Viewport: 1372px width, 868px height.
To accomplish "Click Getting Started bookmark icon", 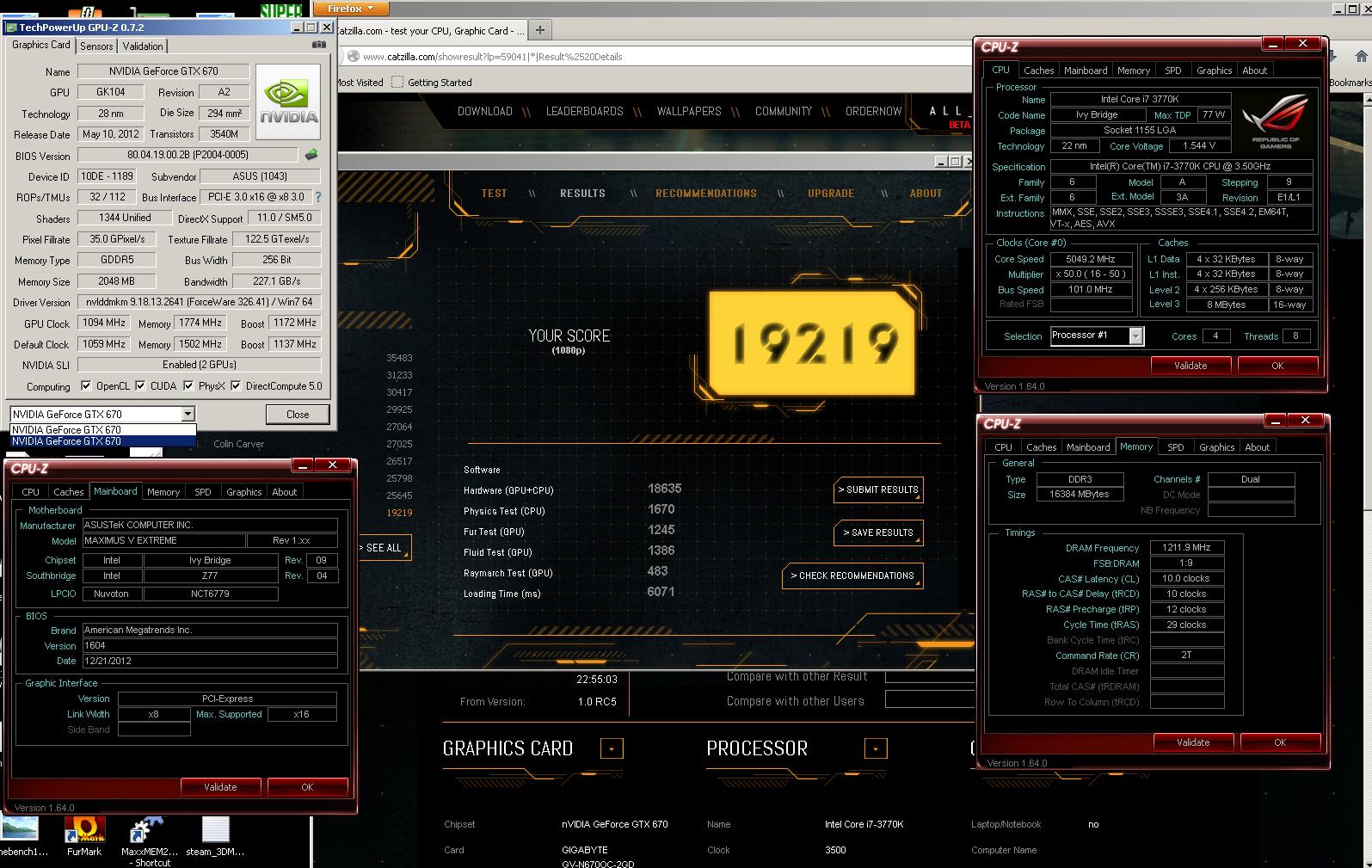I will [x=397, y=83].
